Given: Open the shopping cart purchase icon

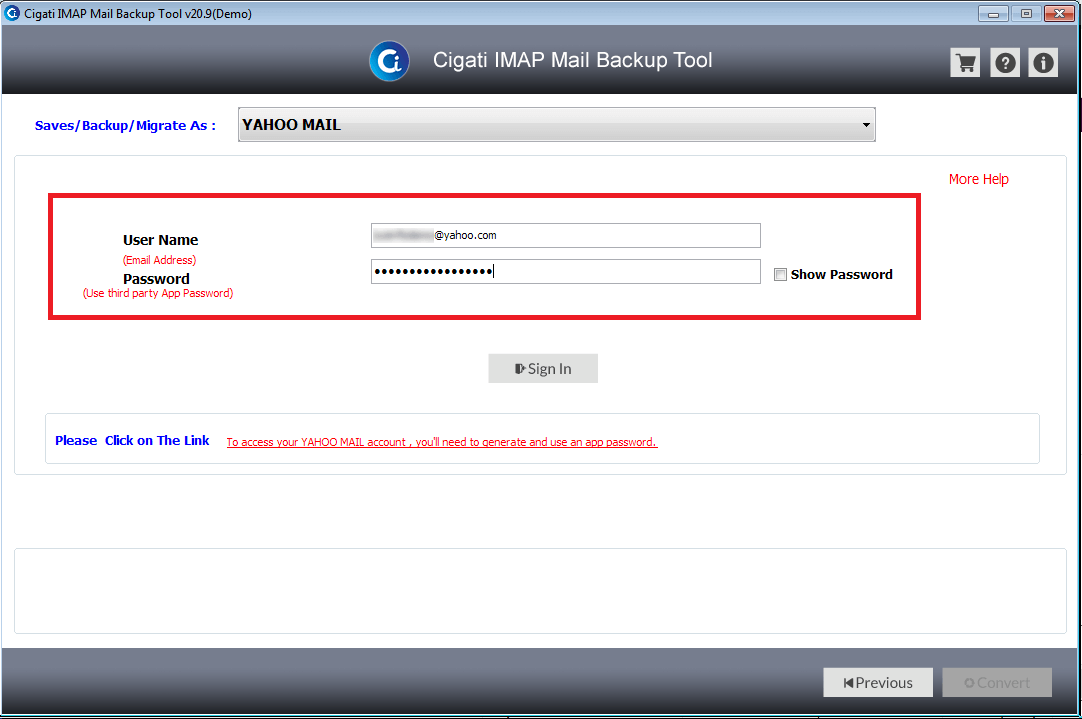Looking at the screenshot, I should [x=965, y=63].
